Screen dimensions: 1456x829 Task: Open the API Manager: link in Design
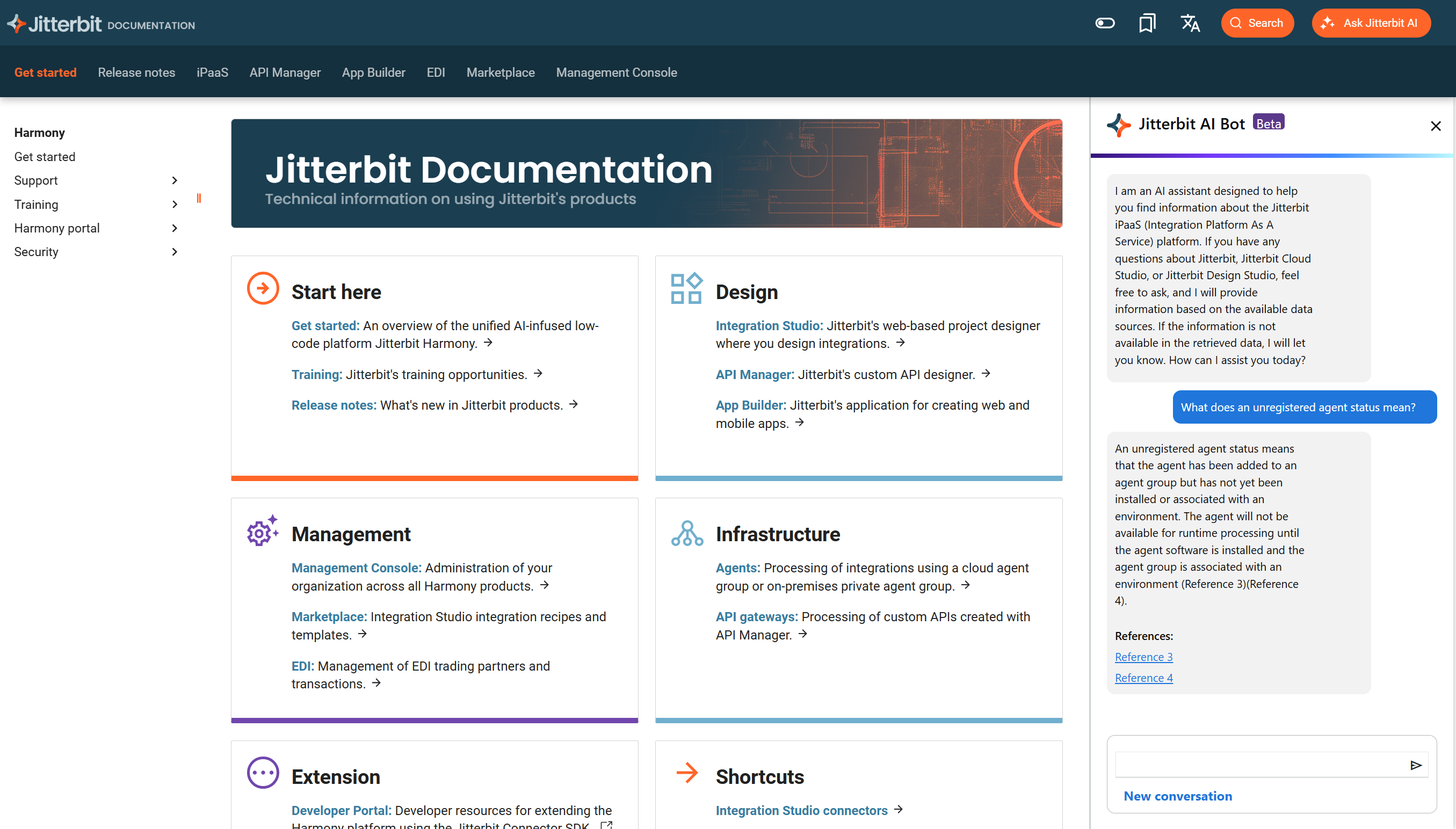pos(755,375)
